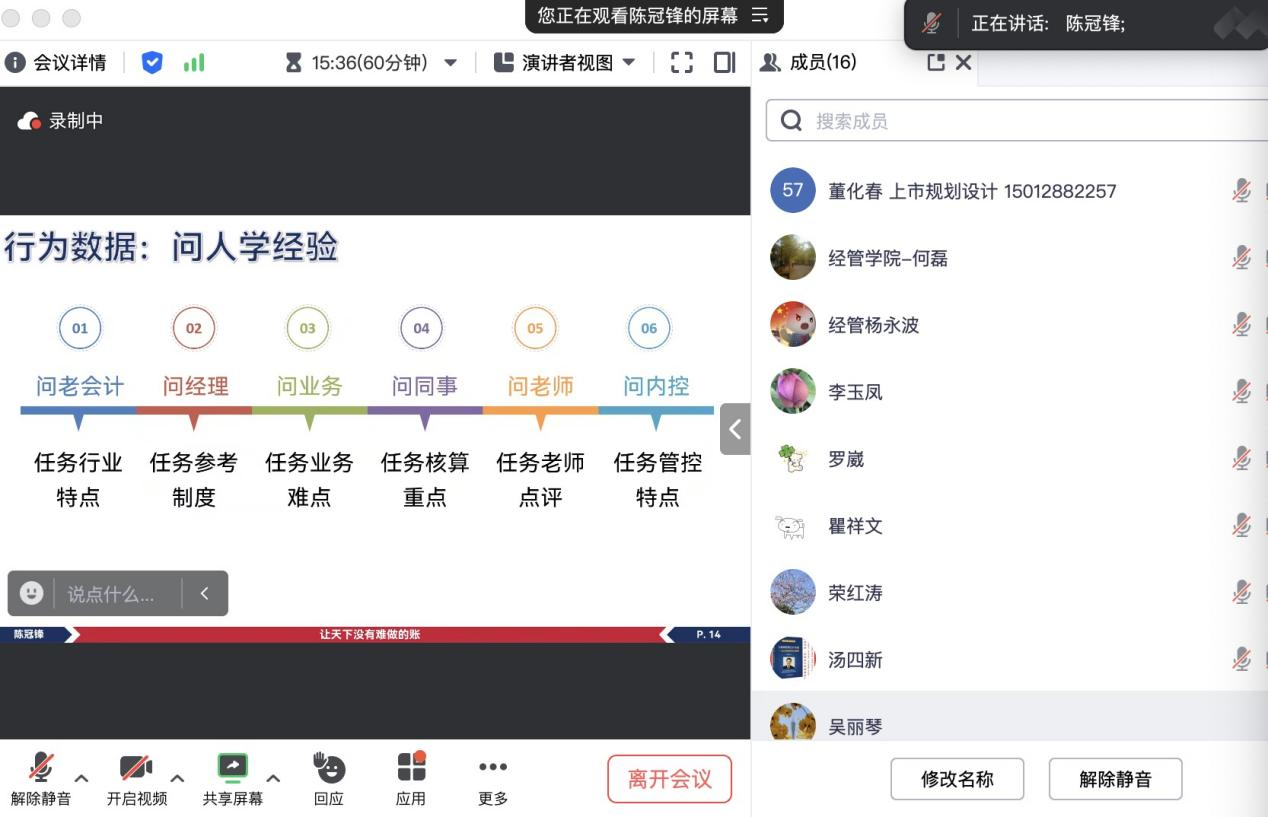Open the emoji picker in chat bar
The width and height of the screenshot is (1268, 817).
(x=32, y=593)
